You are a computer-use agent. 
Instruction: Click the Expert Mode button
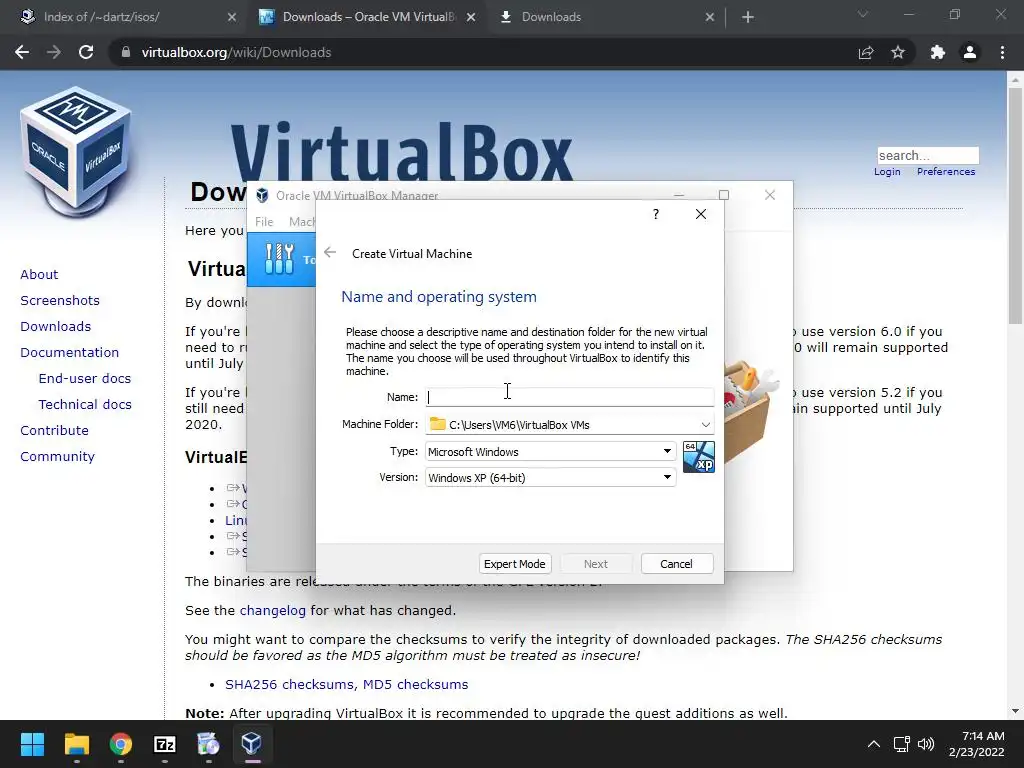pyautogui.click(x=515, y=564)
